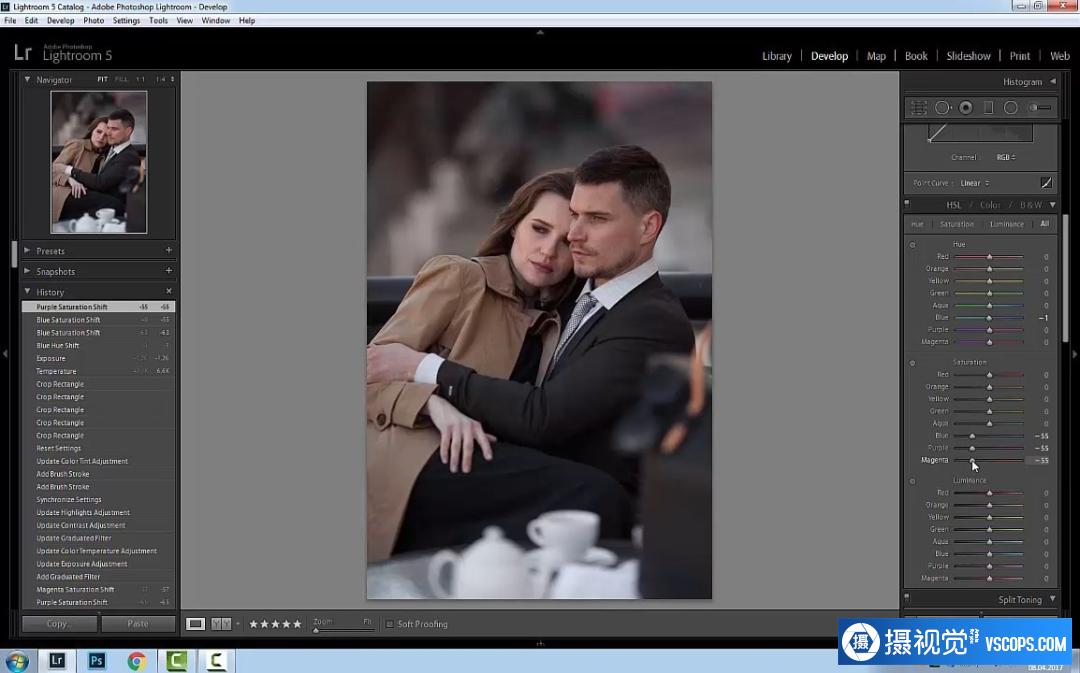The height and width of the screenshot is (673, 1080).
Task: Clear History with the X icon
Action: (169, 291)
